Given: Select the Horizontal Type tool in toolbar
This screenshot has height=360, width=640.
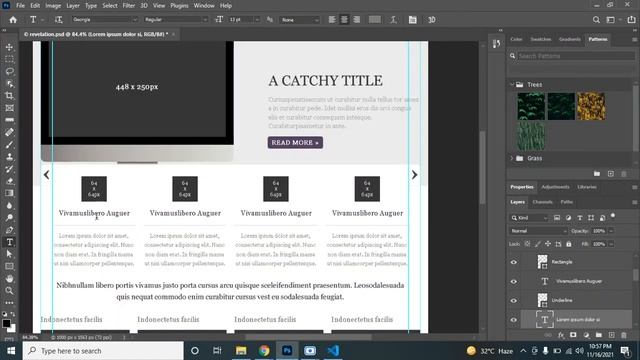Looking at the screenshot, I should coord(9,242).
